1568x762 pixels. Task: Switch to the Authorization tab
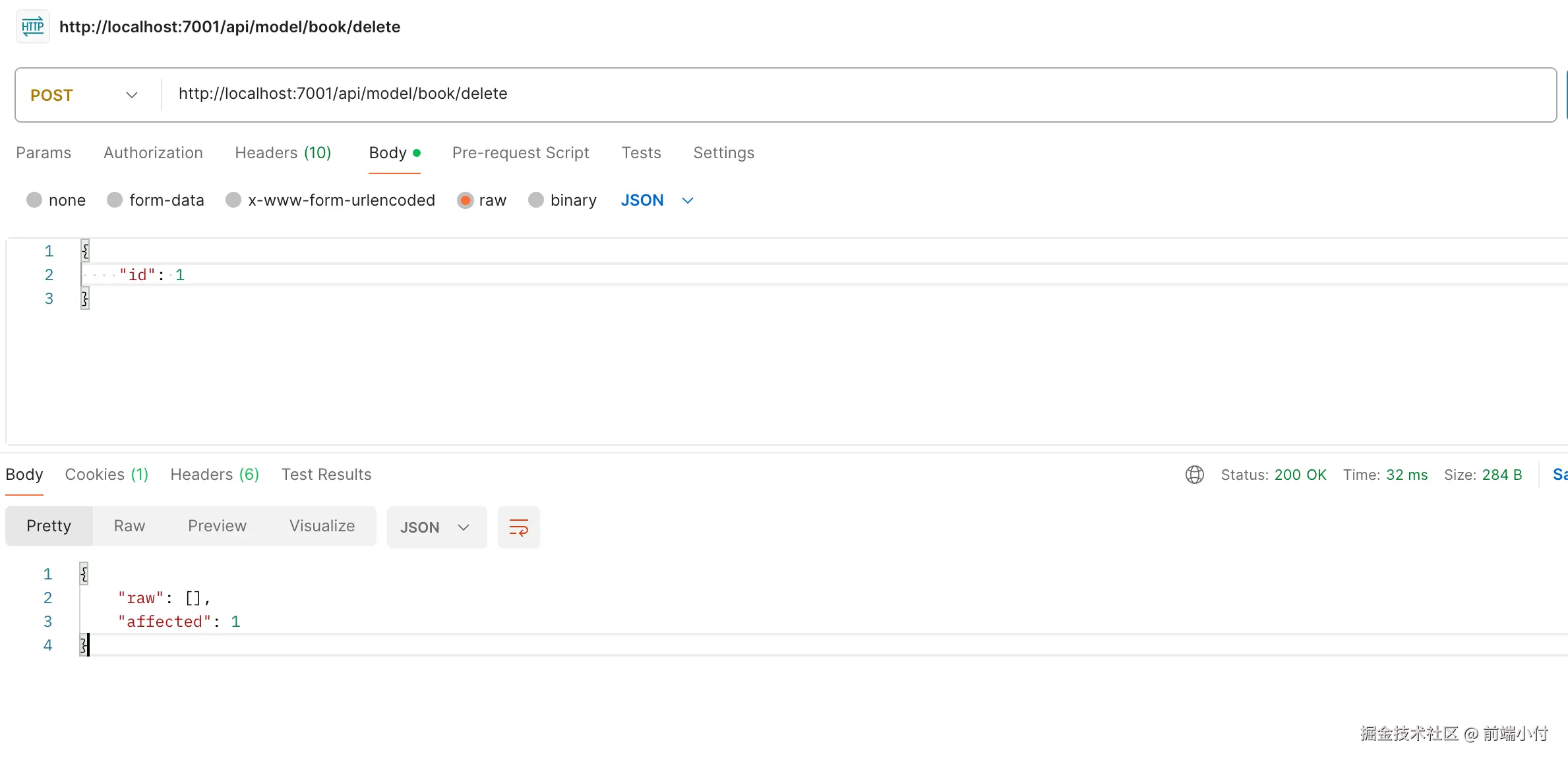(153, 153)
